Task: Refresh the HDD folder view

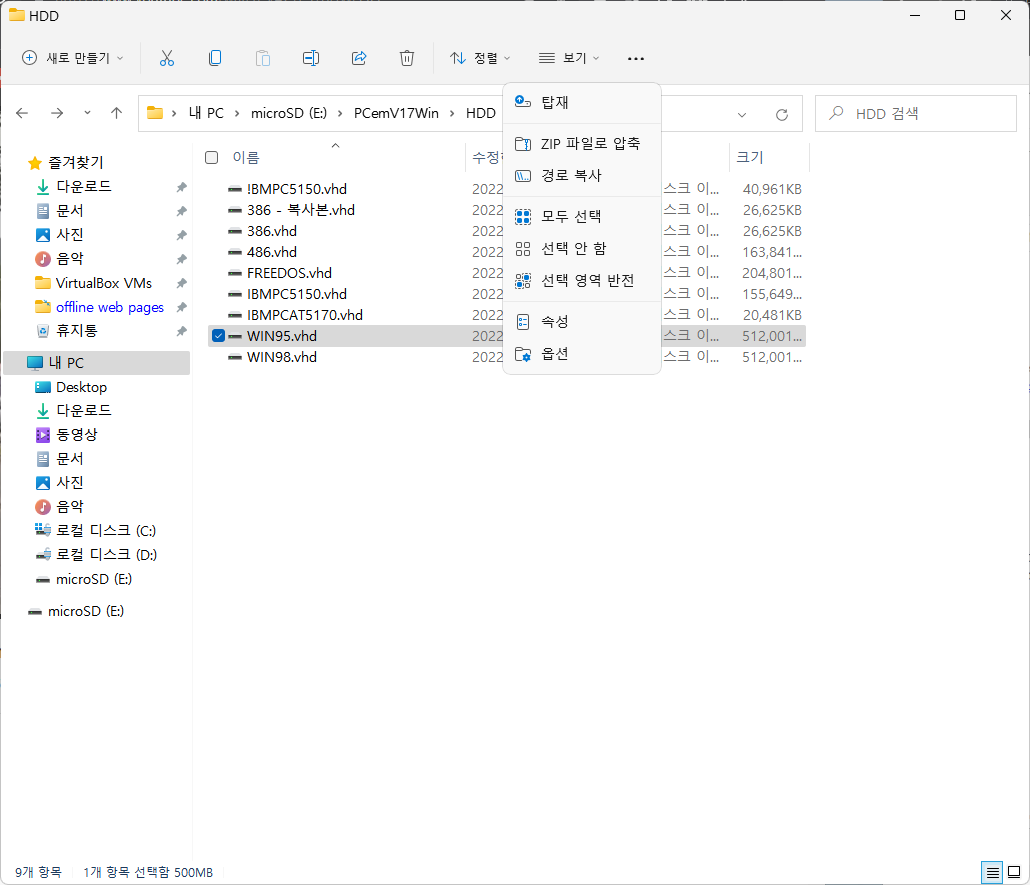Action: 782,114
